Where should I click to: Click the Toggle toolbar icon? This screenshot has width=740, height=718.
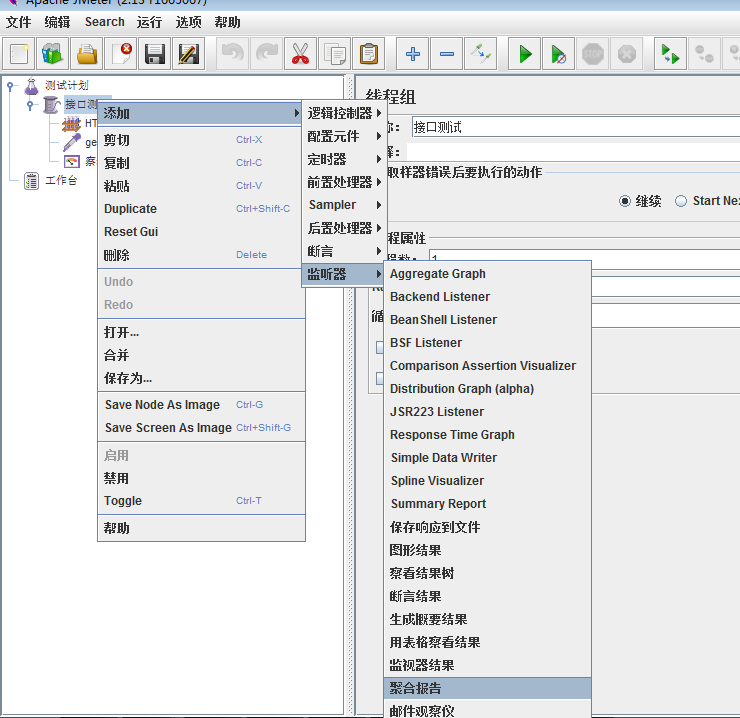click(x=480, y=54)
